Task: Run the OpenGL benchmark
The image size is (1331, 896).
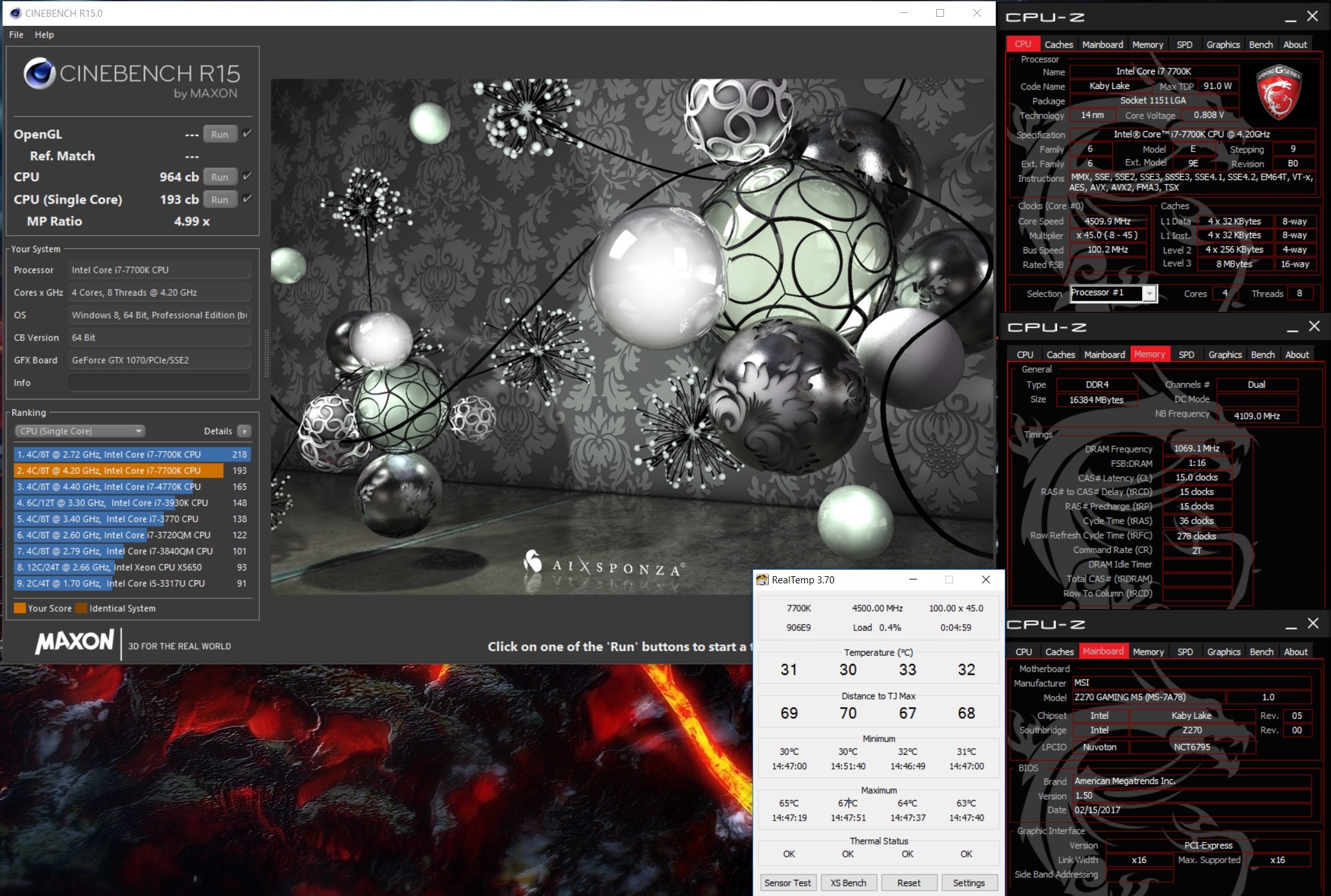Action: click(x=219, y=134)
